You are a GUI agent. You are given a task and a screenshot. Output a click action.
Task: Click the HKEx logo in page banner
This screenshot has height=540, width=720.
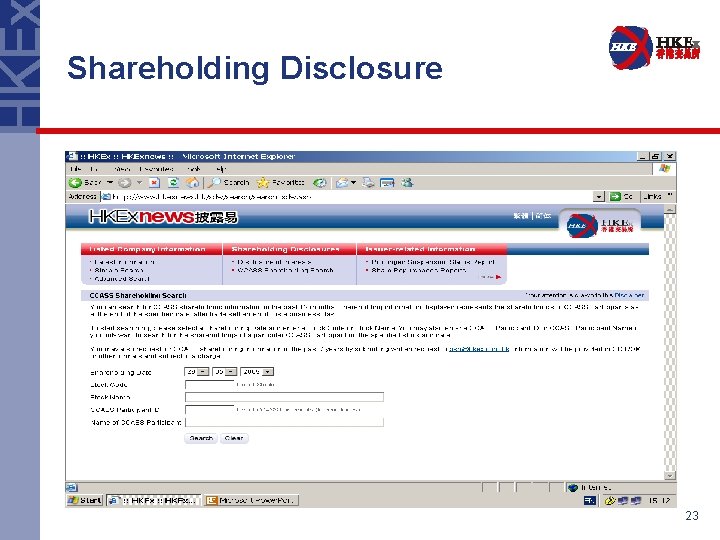[x=601, y=225]
